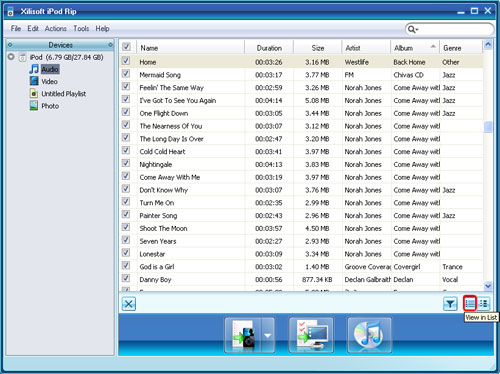Image resolution: width=500 pixels, height=374 pixels.
Task: Open the Edit menu
Action: pyautogui.click(x=33, y=29)
